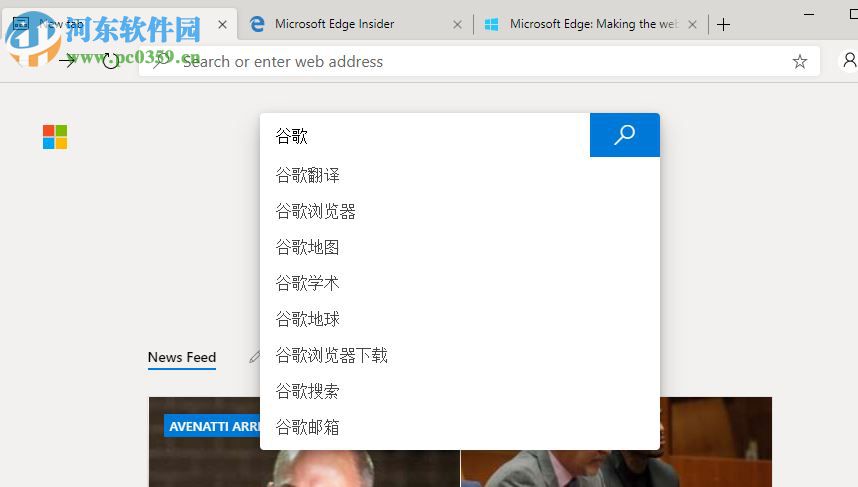Select suggestion 谷歌浏览器下载
The image size is (858, 487).
pos(460,355)
